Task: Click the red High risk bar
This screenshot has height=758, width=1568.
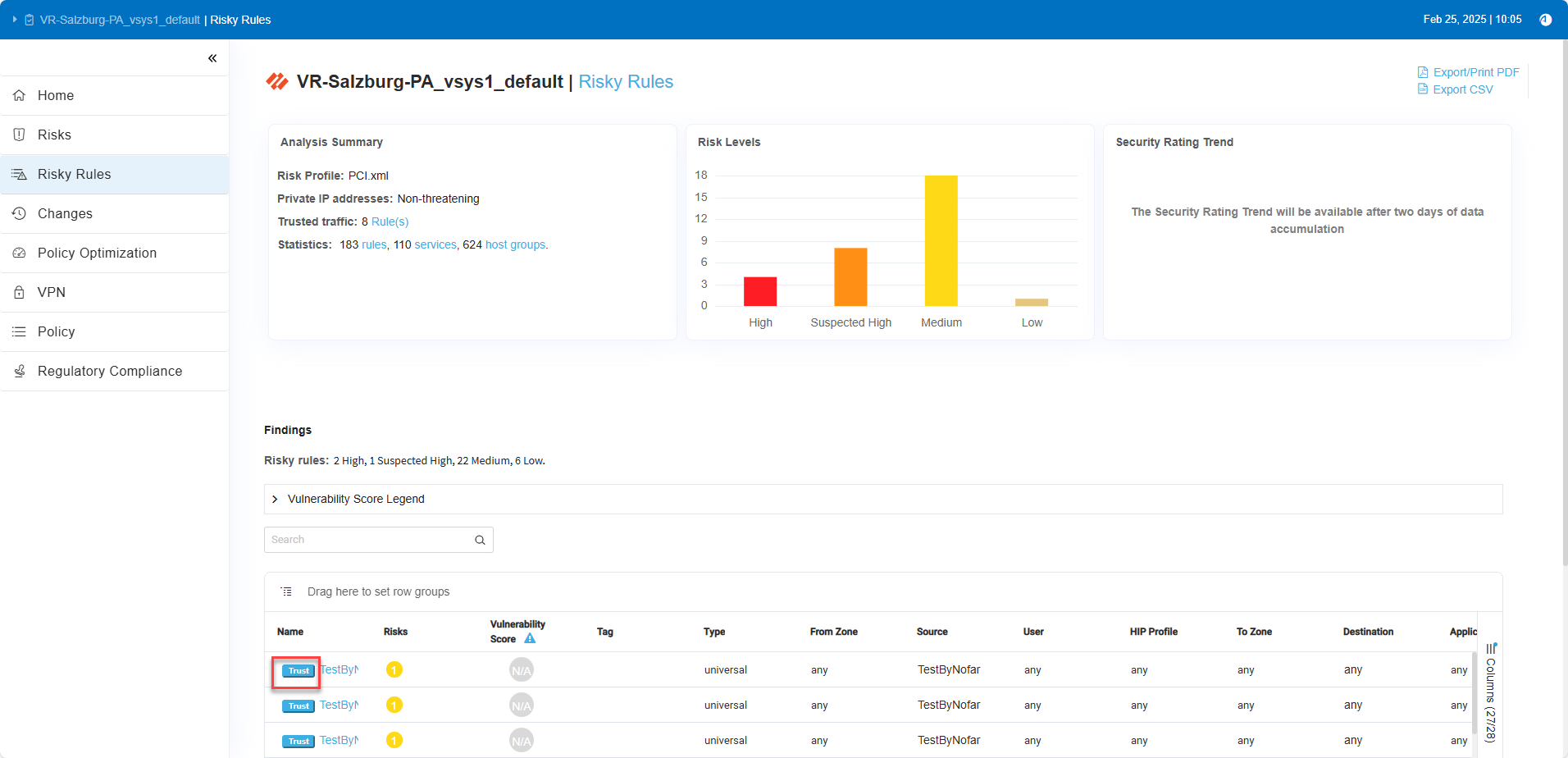Action: tap(760, 291)
